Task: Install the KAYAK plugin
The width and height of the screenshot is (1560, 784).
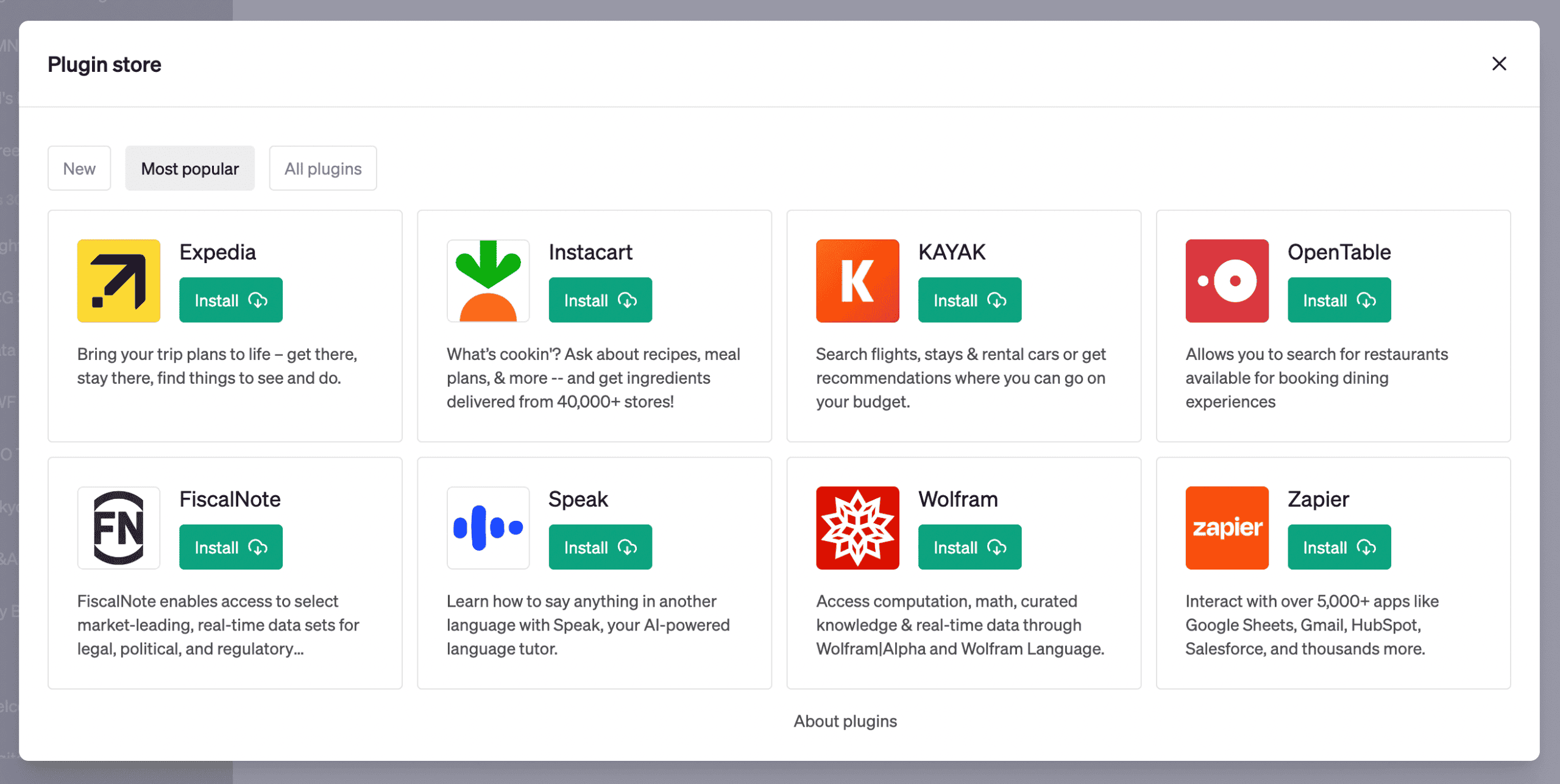Action: 969,300
